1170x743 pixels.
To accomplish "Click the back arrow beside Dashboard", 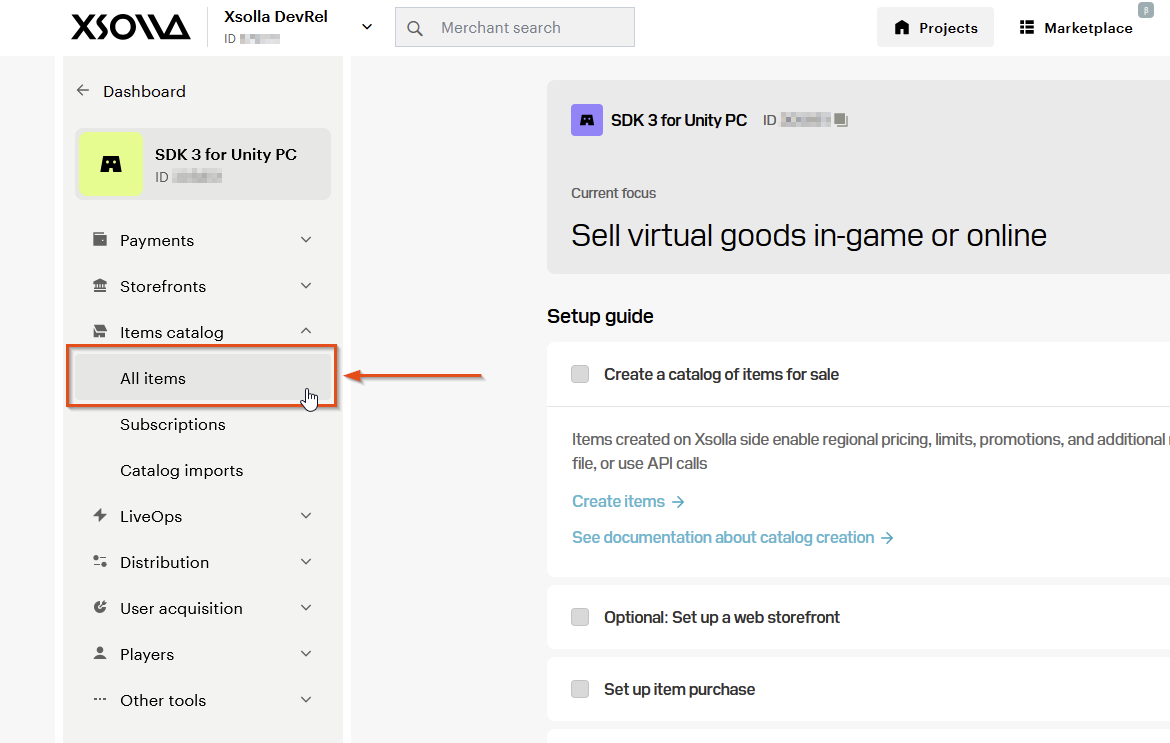I will tap(83, 90).
